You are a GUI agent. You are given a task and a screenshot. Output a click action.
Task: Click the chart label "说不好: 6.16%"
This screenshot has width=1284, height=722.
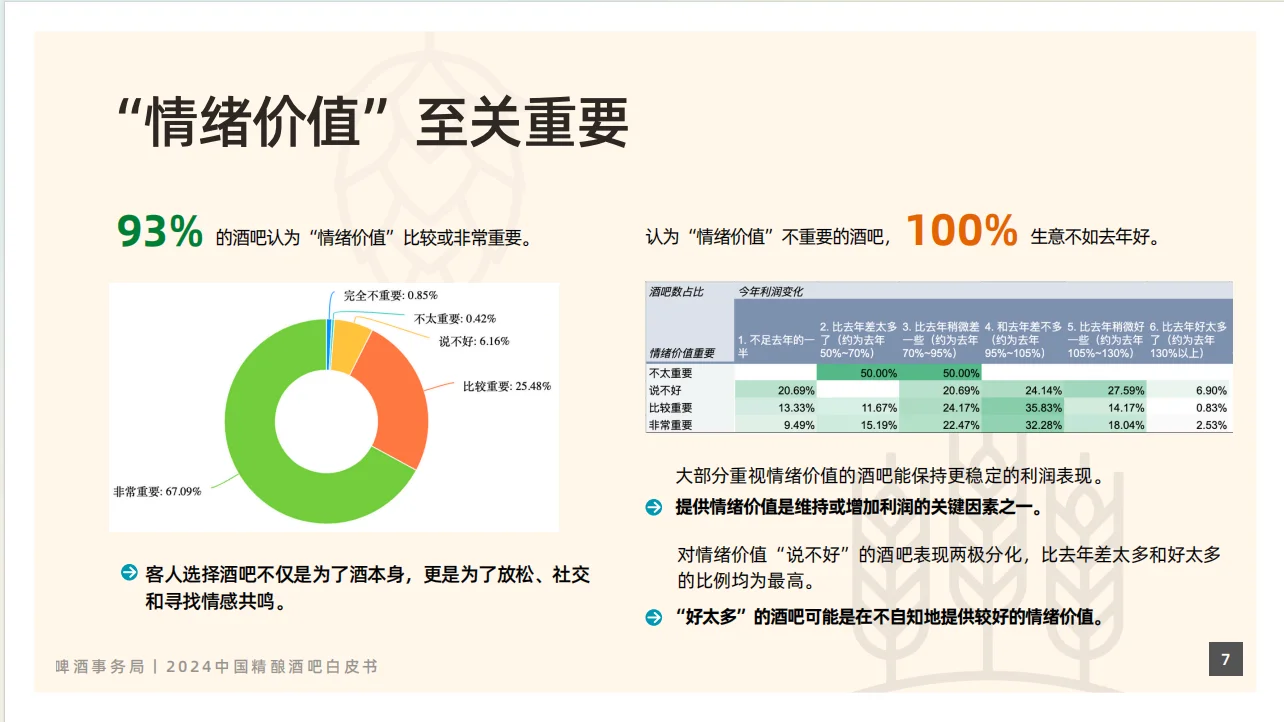474,341
